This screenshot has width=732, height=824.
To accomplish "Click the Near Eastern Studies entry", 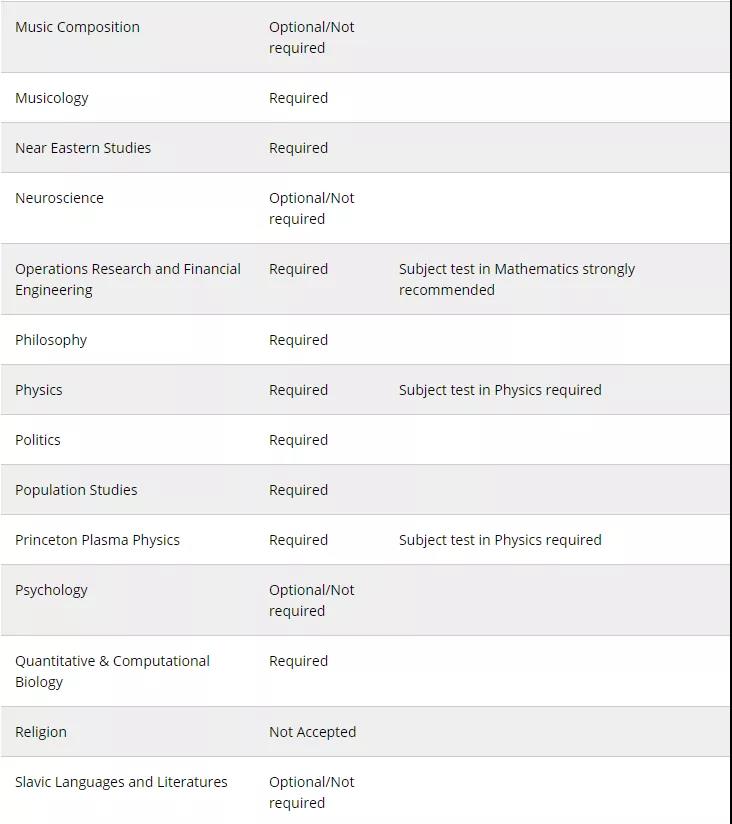I will pos(83,148).
